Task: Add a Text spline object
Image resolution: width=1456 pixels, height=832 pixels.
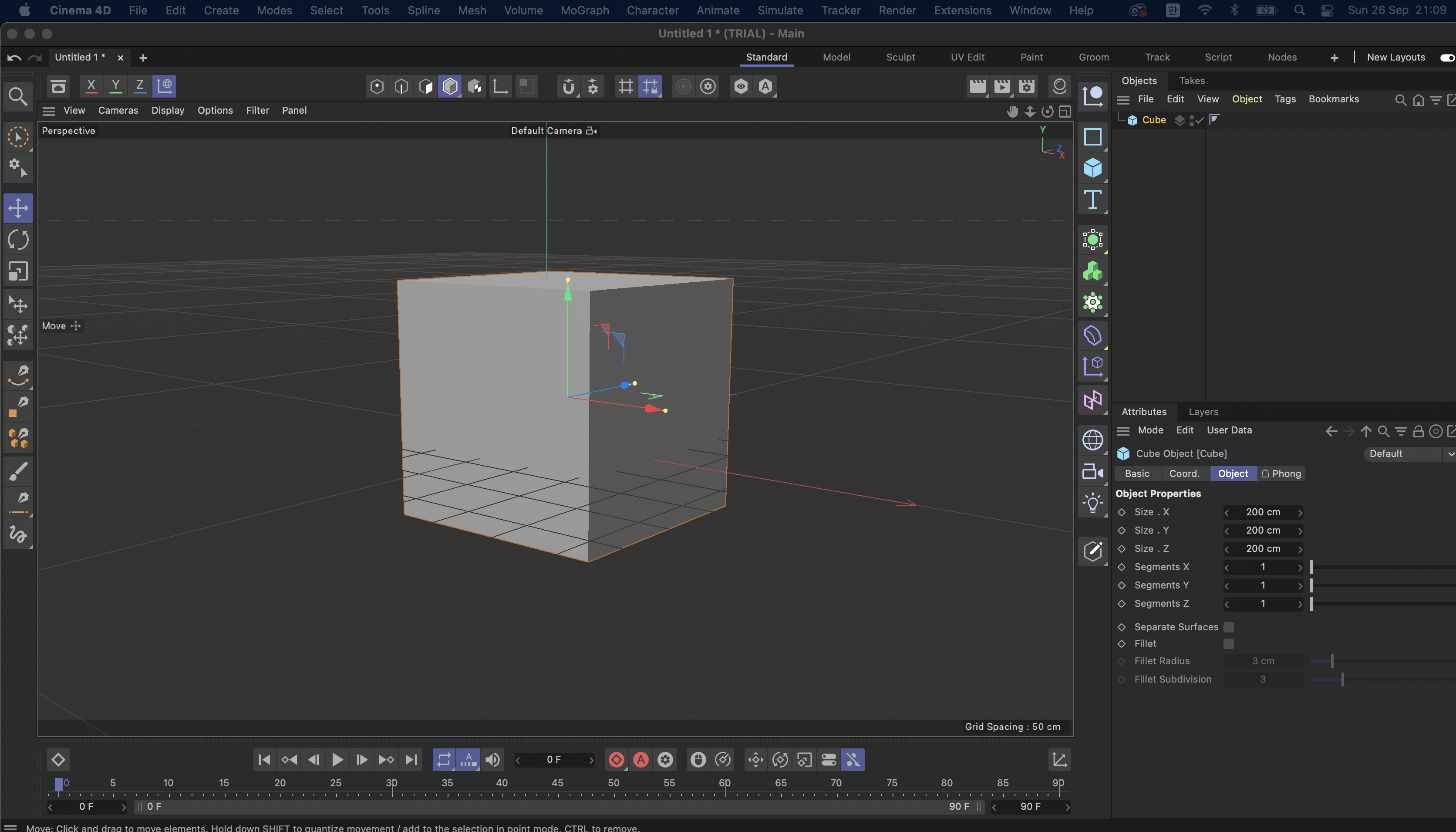Action: point(1092,200)
